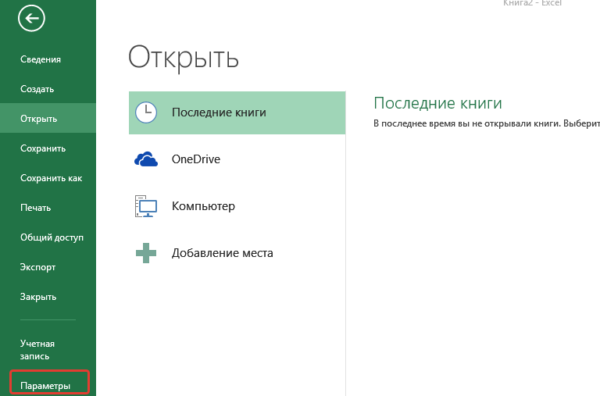Click the Открыть page title
This screenshot has height=396, width=600.
[x=183, y=57]
